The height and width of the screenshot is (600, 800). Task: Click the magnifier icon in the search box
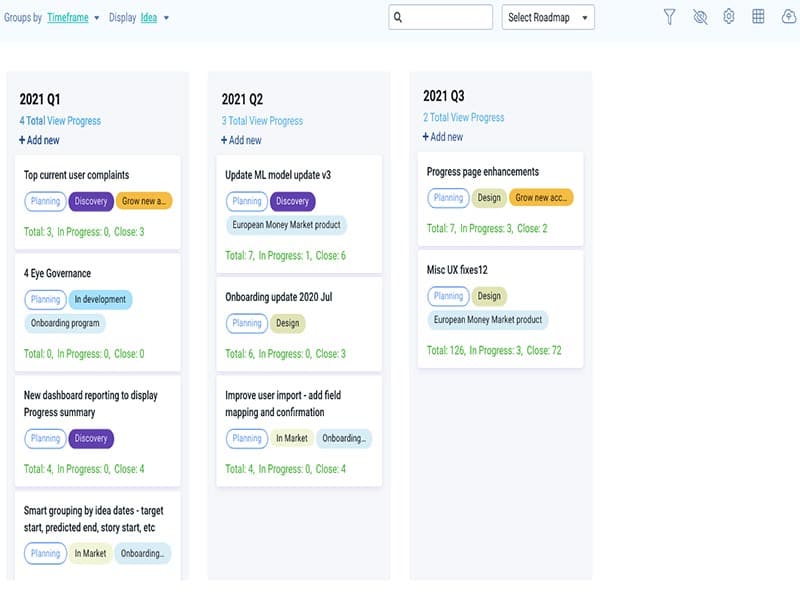coord(401,17)
